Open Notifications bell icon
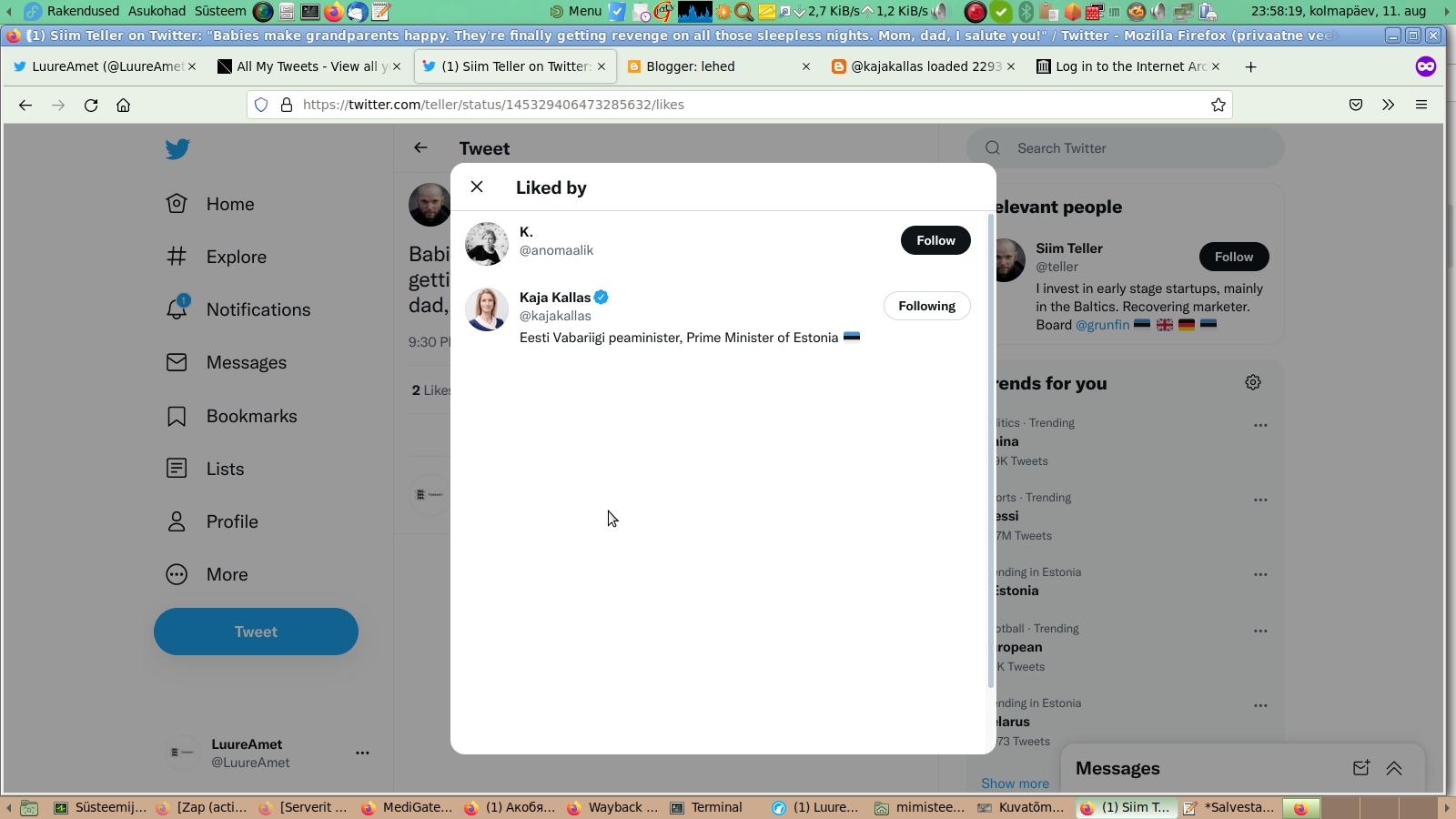Image resolution: width=1456 pixels, height=819 pixels. click(177, 309)
